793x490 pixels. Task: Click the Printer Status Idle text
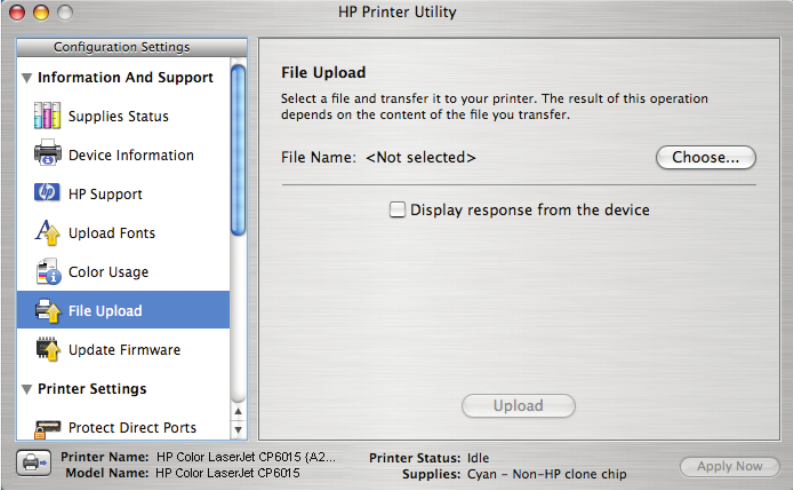pos(478,458)
